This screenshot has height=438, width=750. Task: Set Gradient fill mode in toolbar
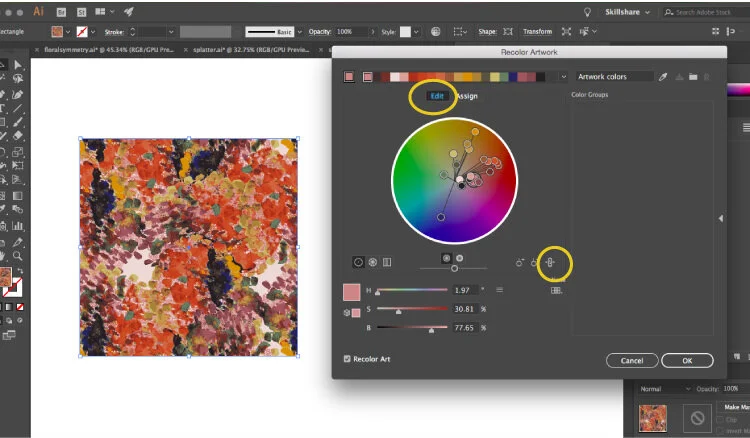coord(9,307)
